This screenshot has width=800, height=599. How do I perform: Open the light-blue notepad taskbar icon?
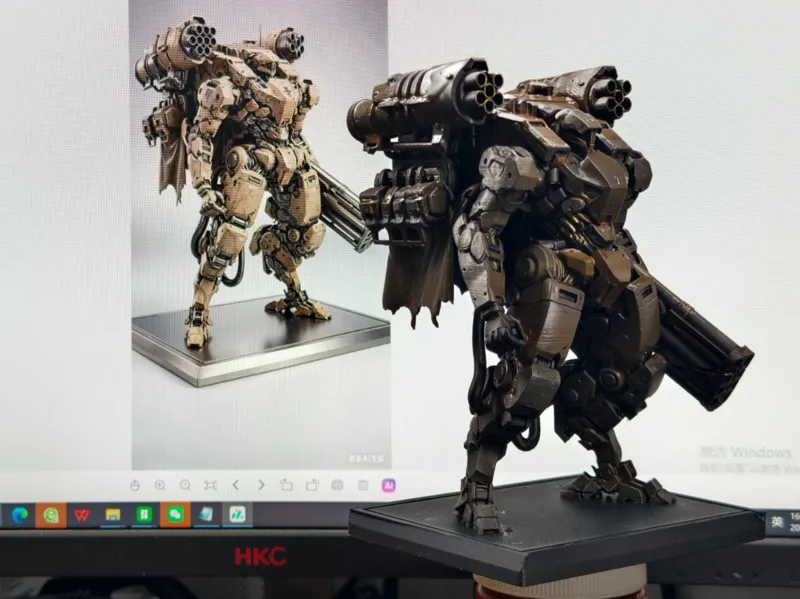(206, 515)
